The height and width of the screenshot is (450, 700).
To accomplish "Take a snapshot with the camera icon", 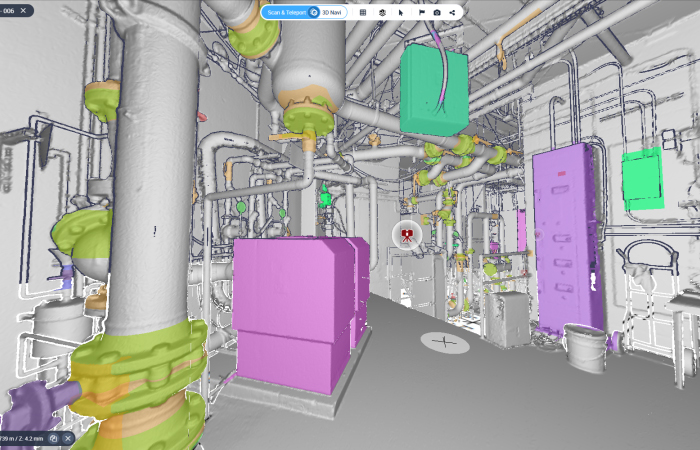I will click(x=437, y=12).
